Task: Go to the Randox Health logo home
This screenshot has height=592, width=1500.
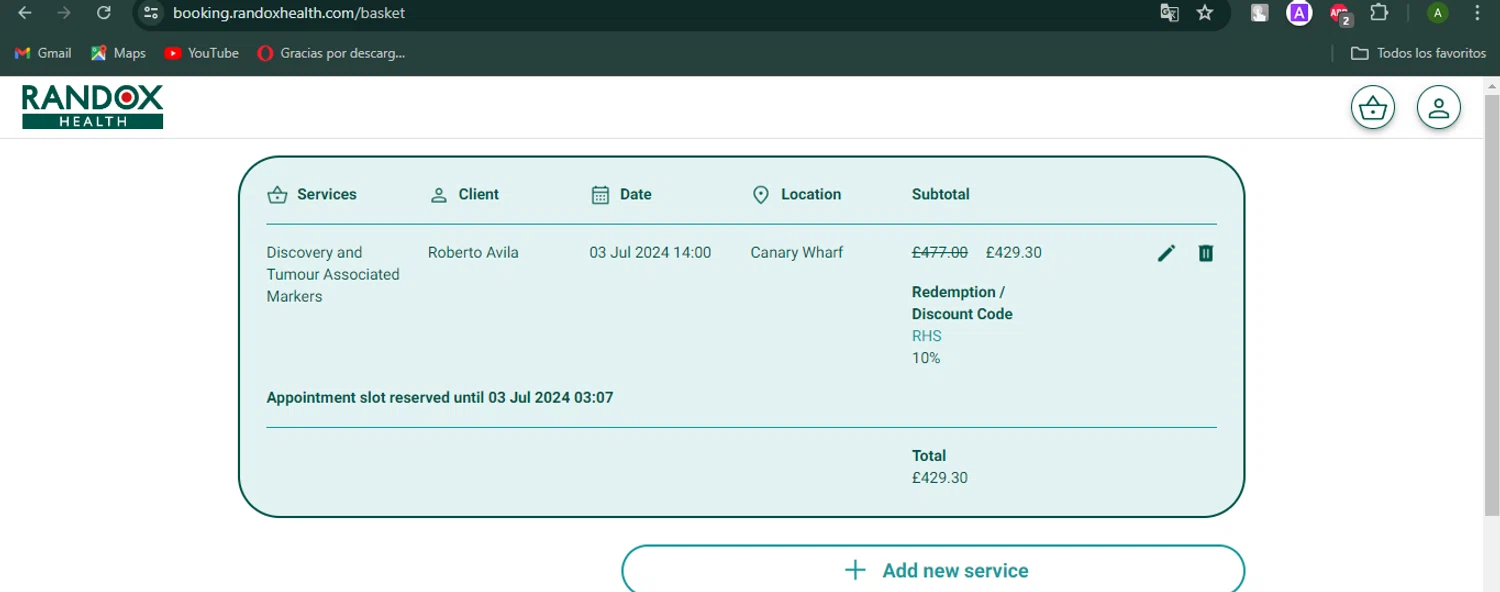Action: point(92,107)
